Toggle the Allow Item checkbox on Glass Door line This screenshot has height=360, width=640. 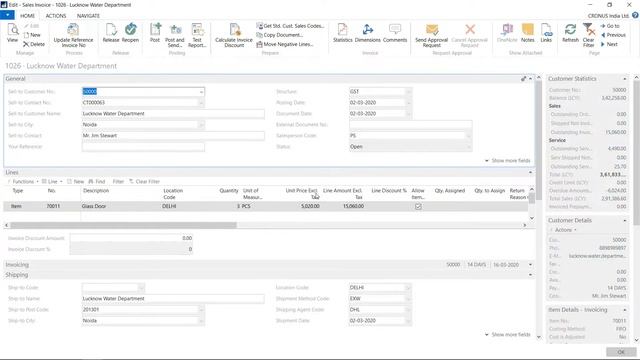coord(418,207)
